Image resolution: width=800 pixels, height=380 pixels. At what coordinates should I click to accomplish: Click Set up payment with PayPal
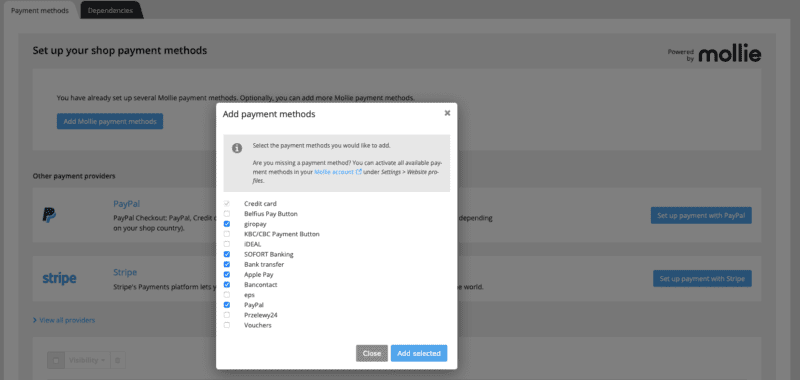701,216
